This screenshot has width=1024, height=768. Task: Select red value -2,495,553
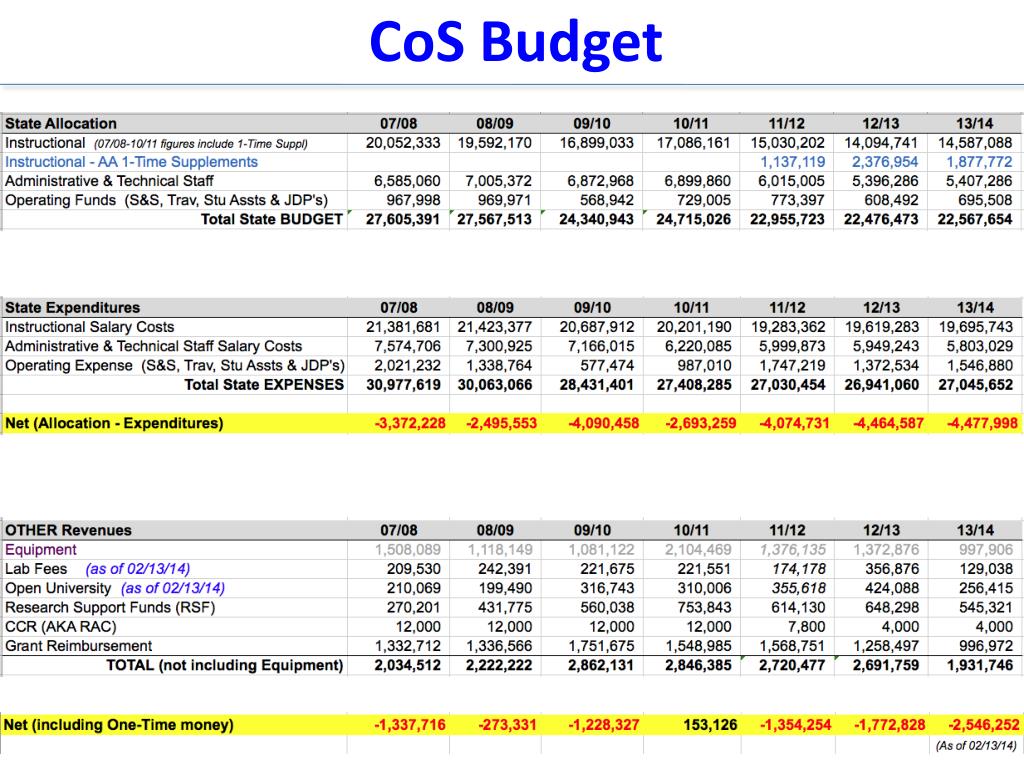[501, 423]
